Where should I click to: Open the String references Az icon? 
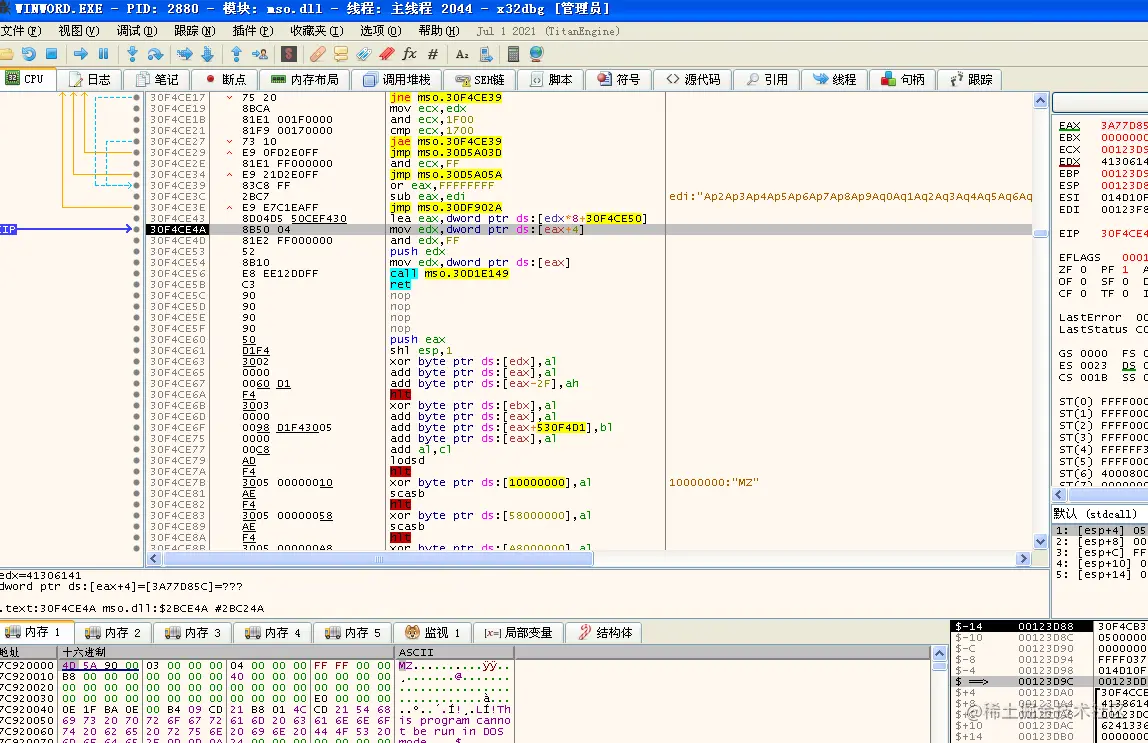(462, 53)
